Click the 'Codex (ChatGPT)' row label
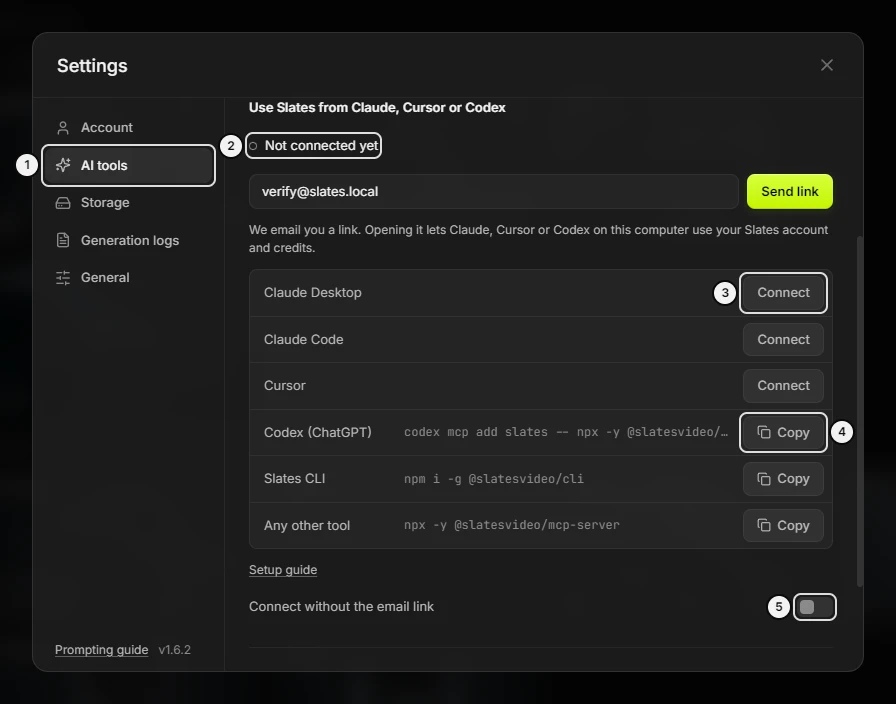The height and width of the screenshot is (704, 896). tap(318, 433)
